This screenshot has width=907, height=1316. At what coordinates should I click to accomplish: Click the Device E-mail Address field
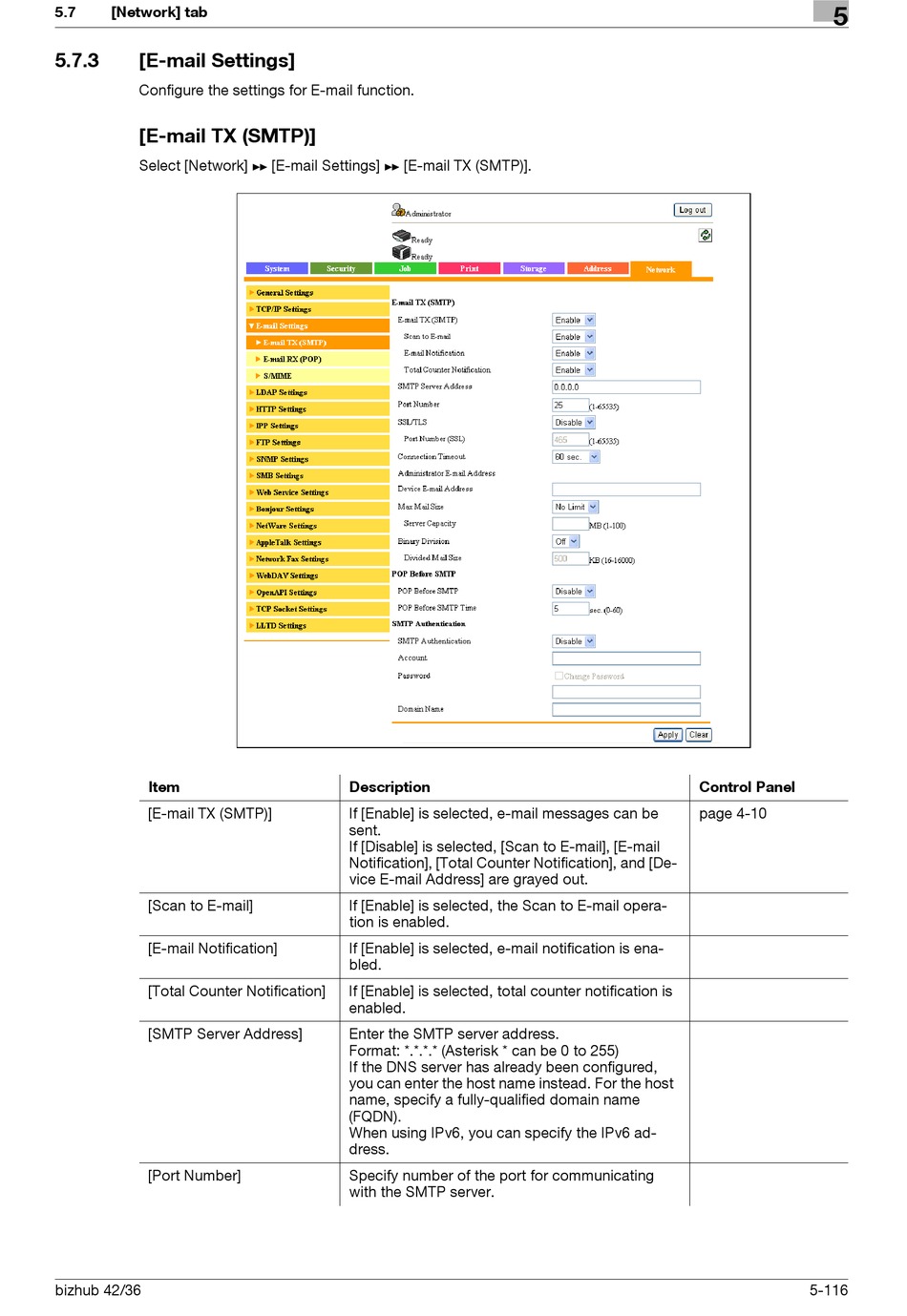coord(626,490)
